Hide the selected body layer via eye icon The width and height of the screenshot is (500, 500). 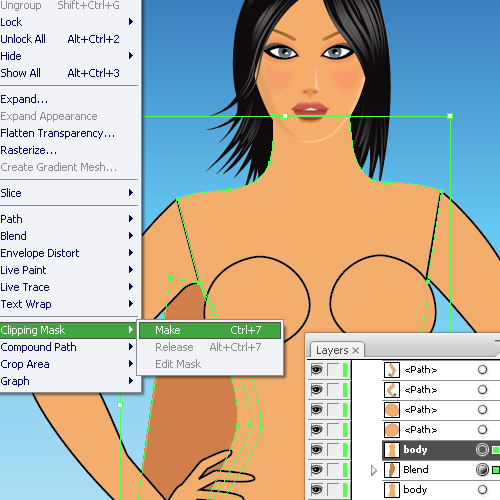316,450
